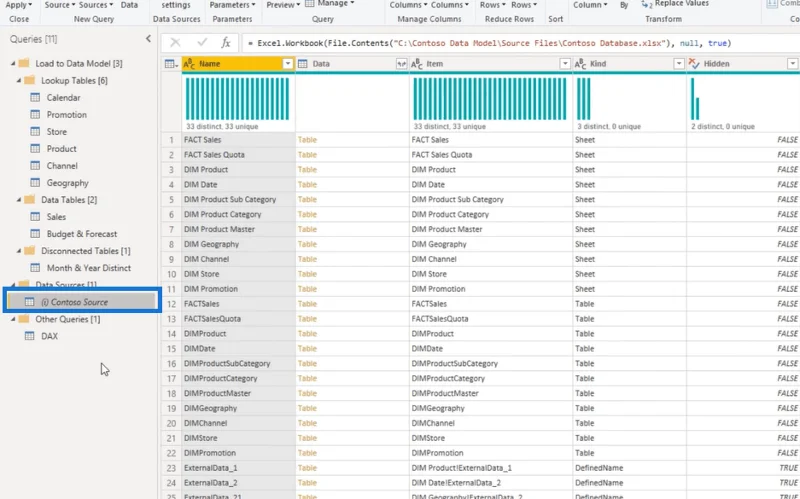Open the Name column filter dropdown
800x499 pixels.
coord(288,64)
